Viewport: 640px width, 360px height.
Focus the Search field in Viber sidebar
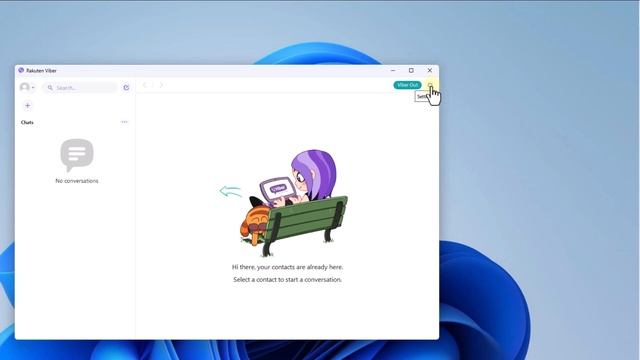pos(80,88)
